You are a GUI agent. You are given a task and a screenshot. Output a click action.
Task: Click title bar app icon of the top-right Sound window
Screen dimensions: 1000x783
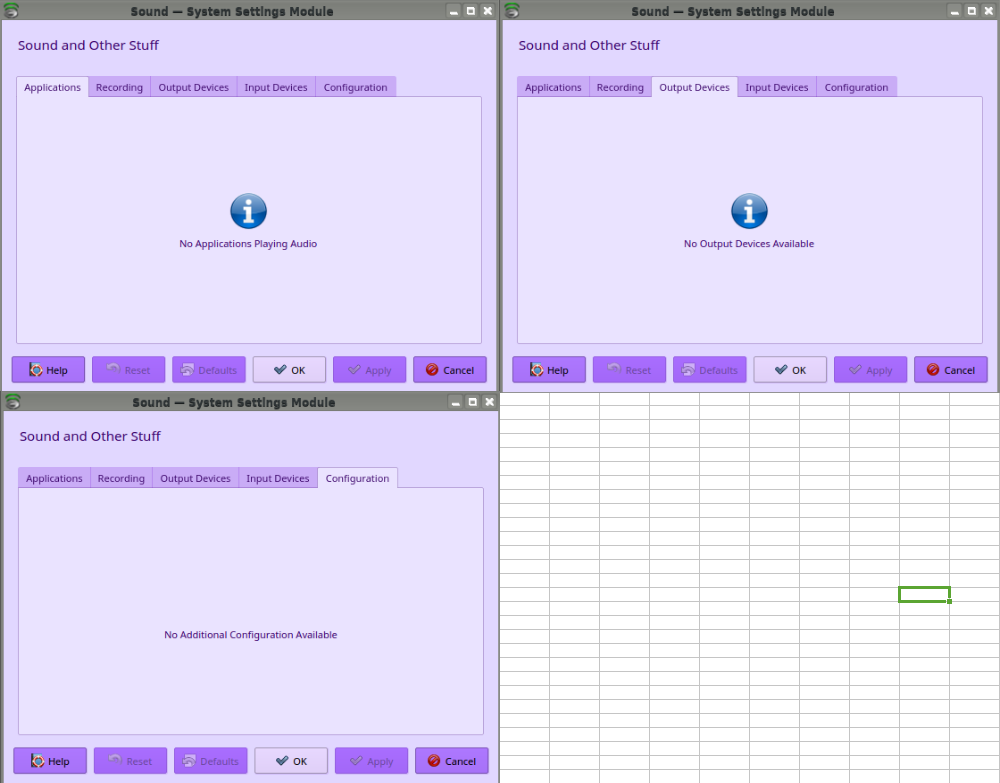(512, 11)
